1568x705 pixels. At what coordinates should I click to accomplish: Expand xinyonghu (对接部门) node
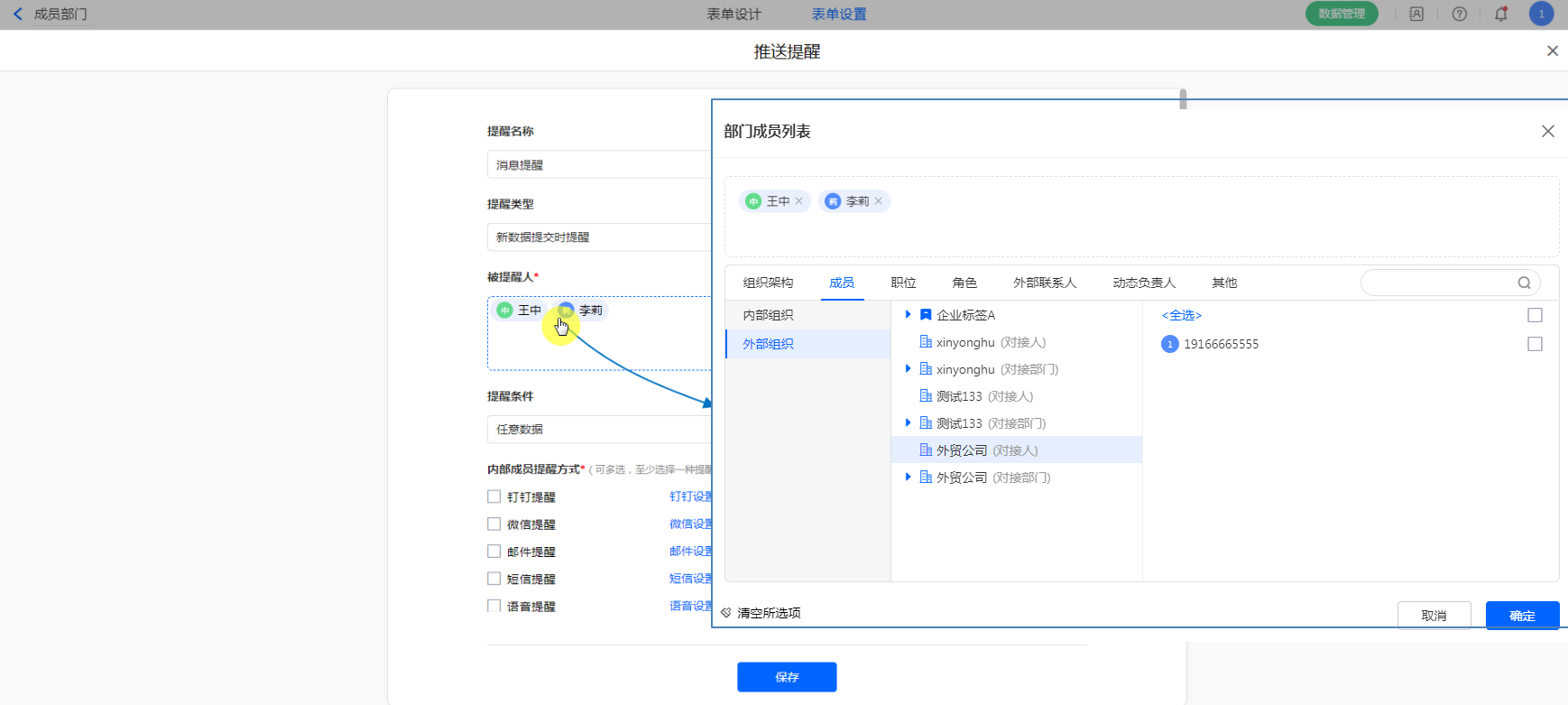point(908,368)
